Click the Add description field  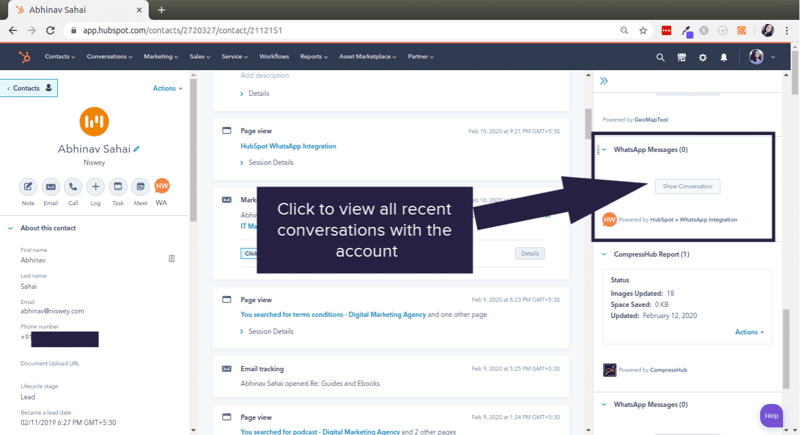[265, 75]
